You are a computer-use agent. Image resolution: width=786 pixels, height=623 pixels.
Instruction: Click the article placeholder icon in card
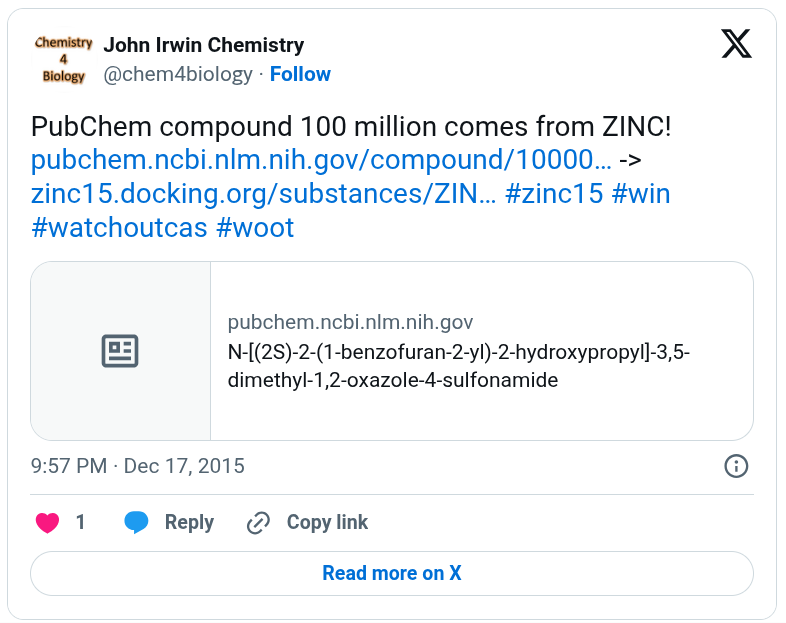point(120,351)
